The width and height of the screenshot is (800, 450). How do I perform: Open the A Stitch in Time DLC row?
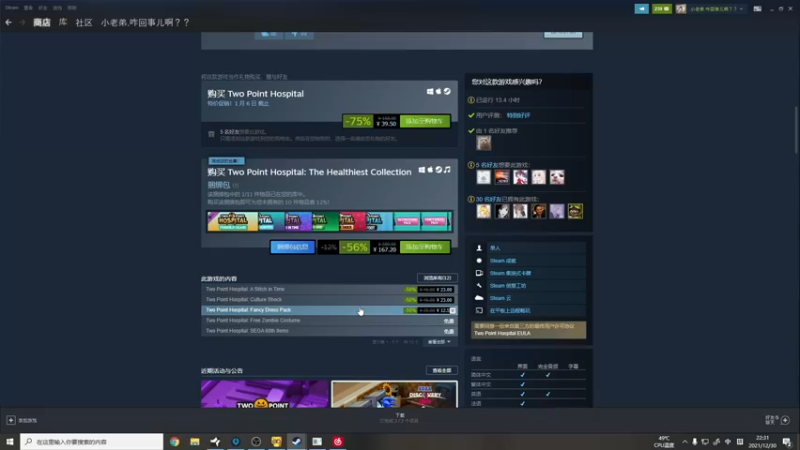(x=329, y=289)
